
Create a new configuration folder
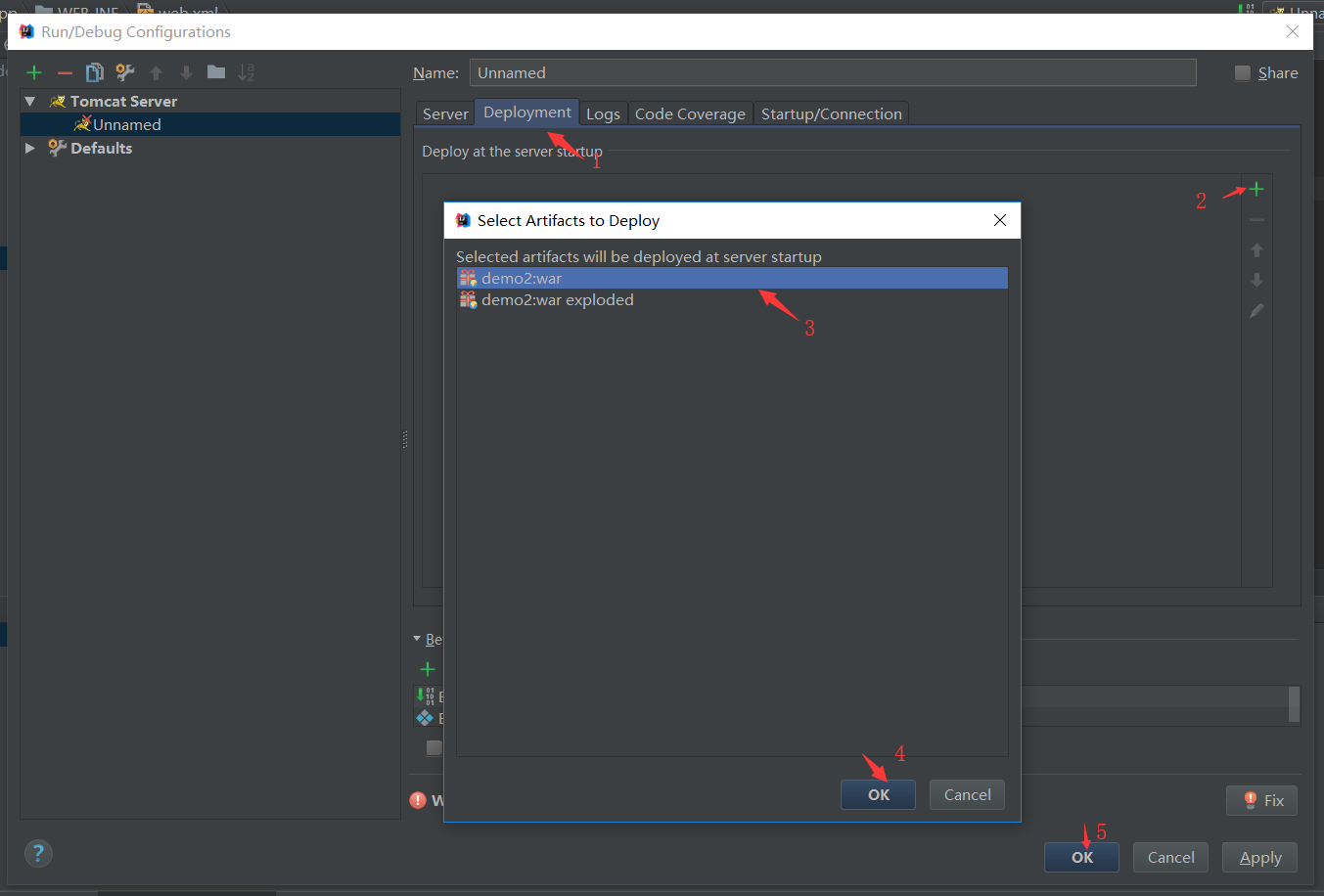216,72
